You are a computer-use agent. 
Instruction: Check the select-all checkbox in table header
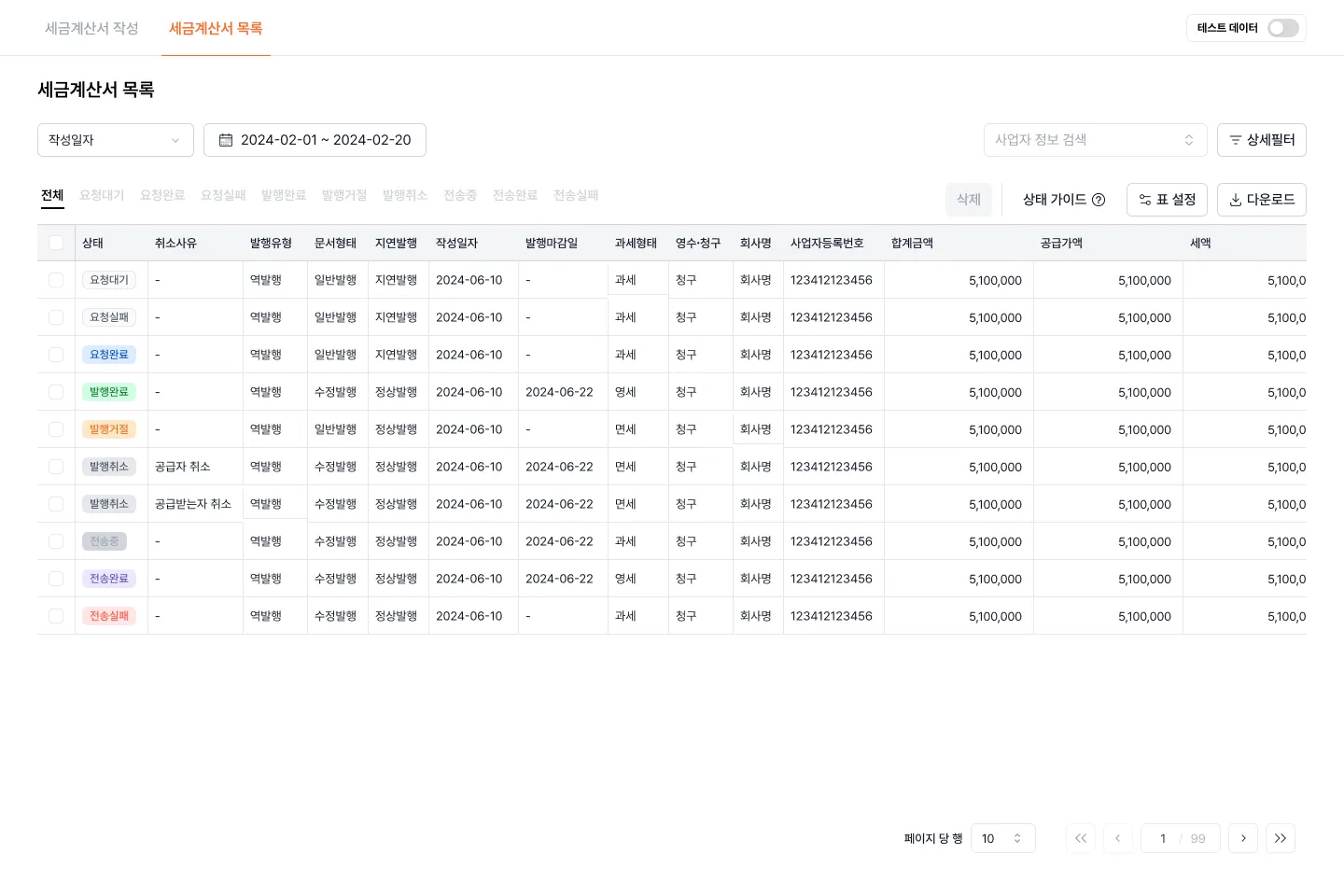click(56, 243)
